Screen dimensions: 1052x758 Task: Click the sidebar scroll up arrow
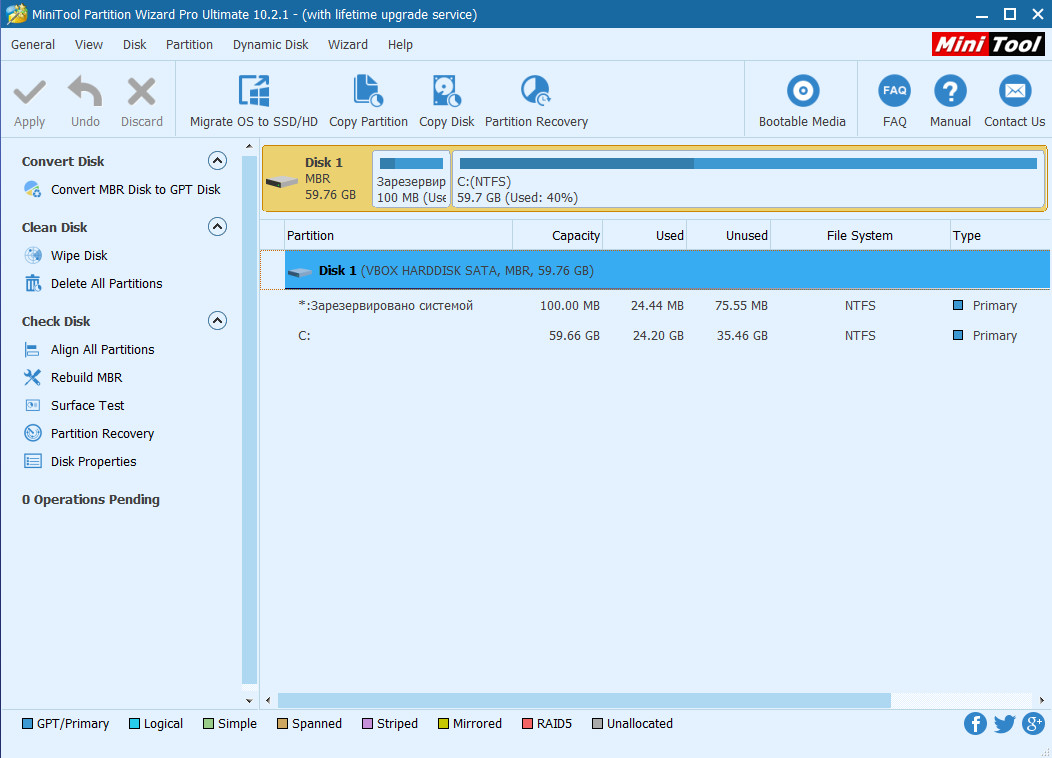pyautogui.click(x=249, y=146)
